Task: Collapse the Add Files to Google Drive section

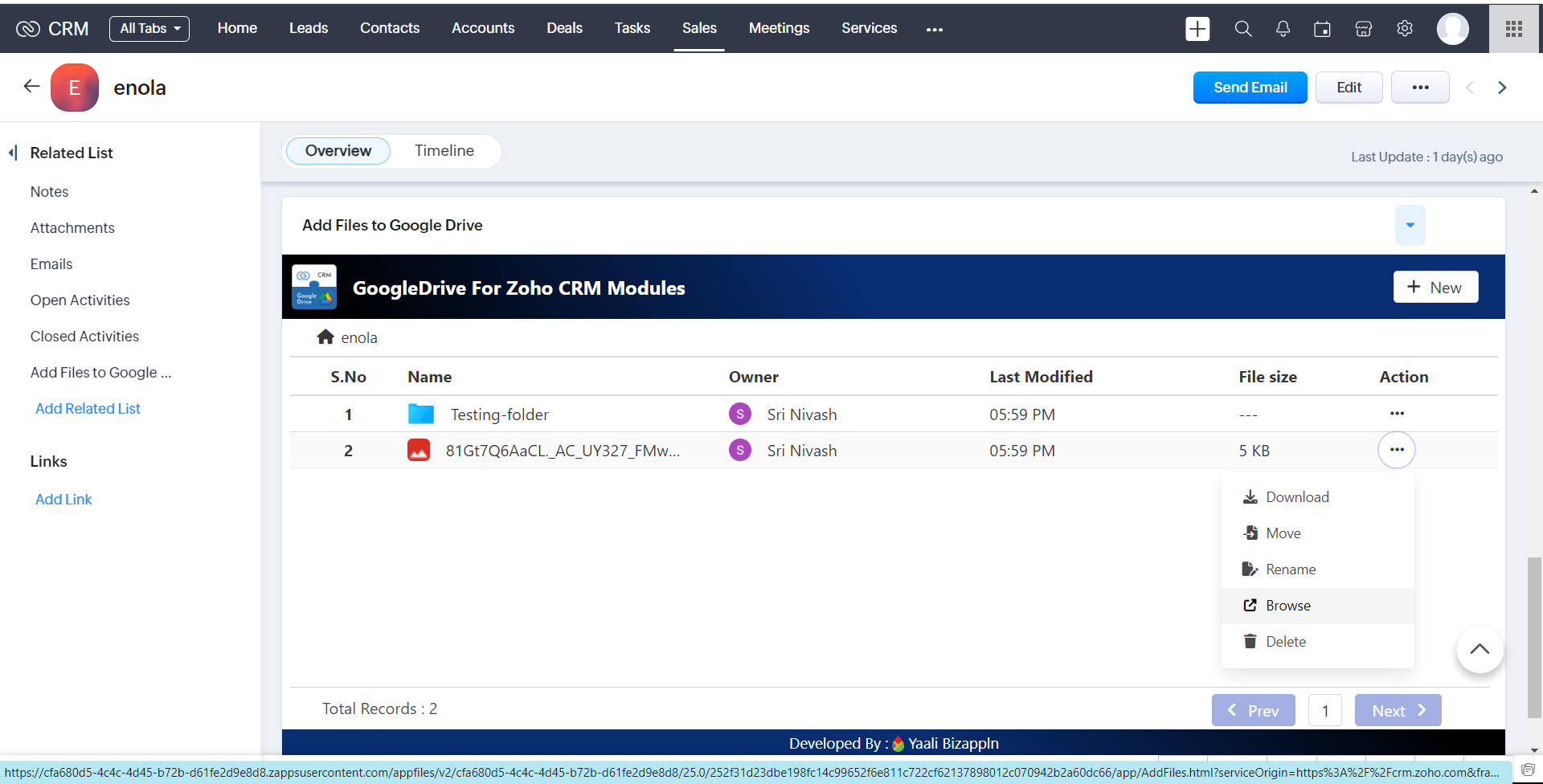Action: tap(1410, 226)
